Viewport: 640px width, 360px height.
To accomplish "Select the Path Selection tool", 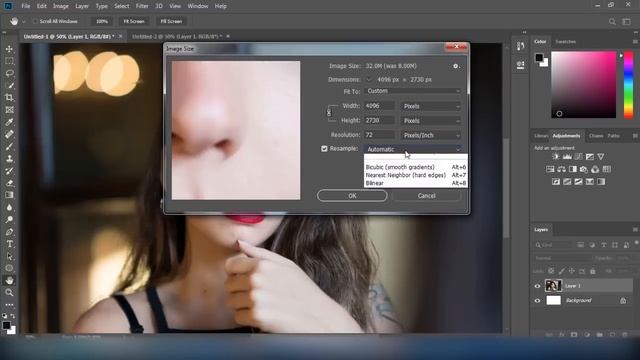I will (9, 256).
